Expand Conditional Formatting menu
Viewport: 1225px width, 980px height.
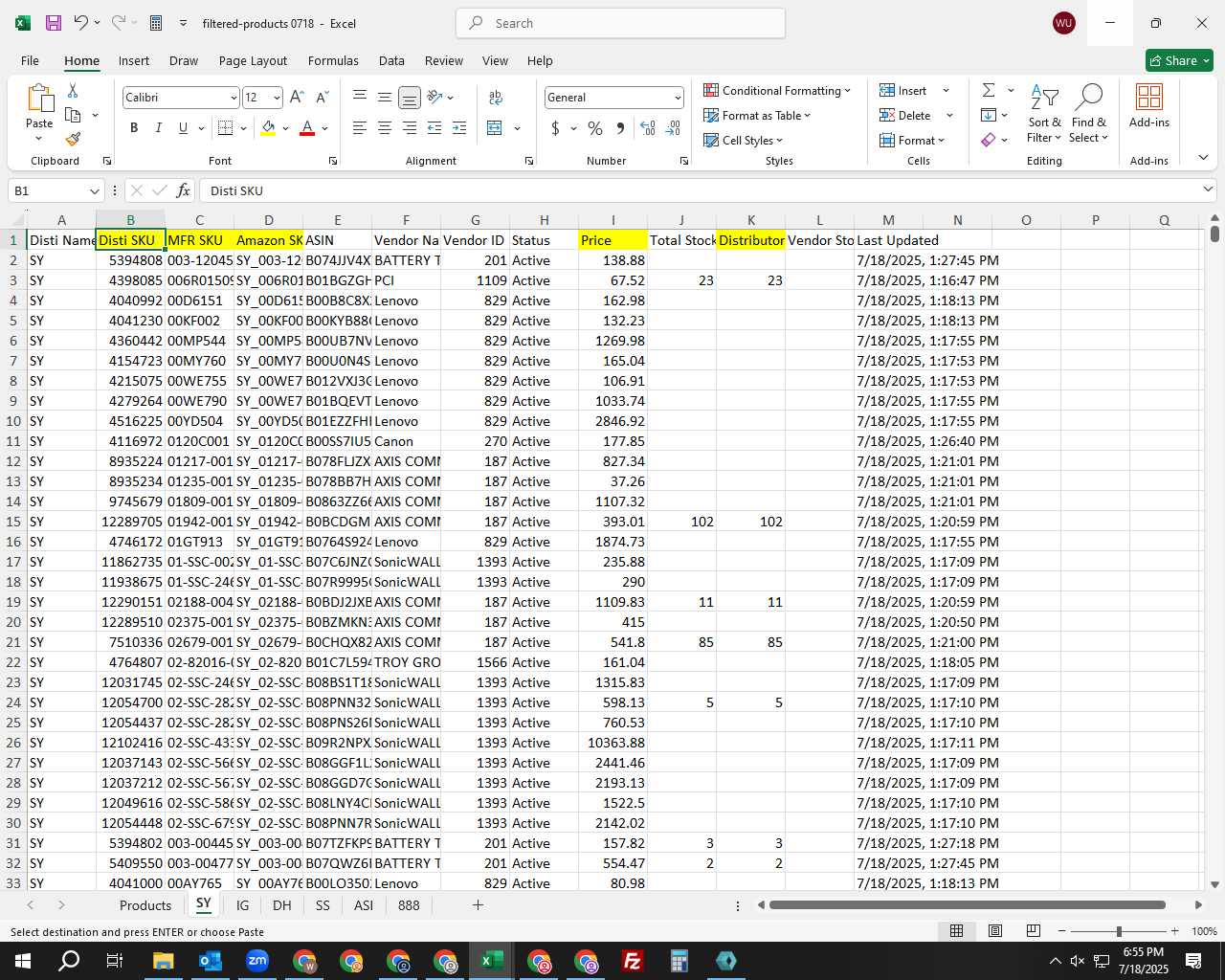click(776, 90)
